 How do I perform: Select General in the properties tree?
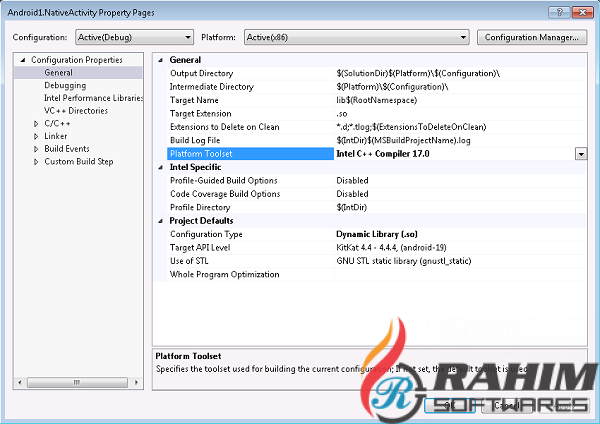(x=58, y=73)
